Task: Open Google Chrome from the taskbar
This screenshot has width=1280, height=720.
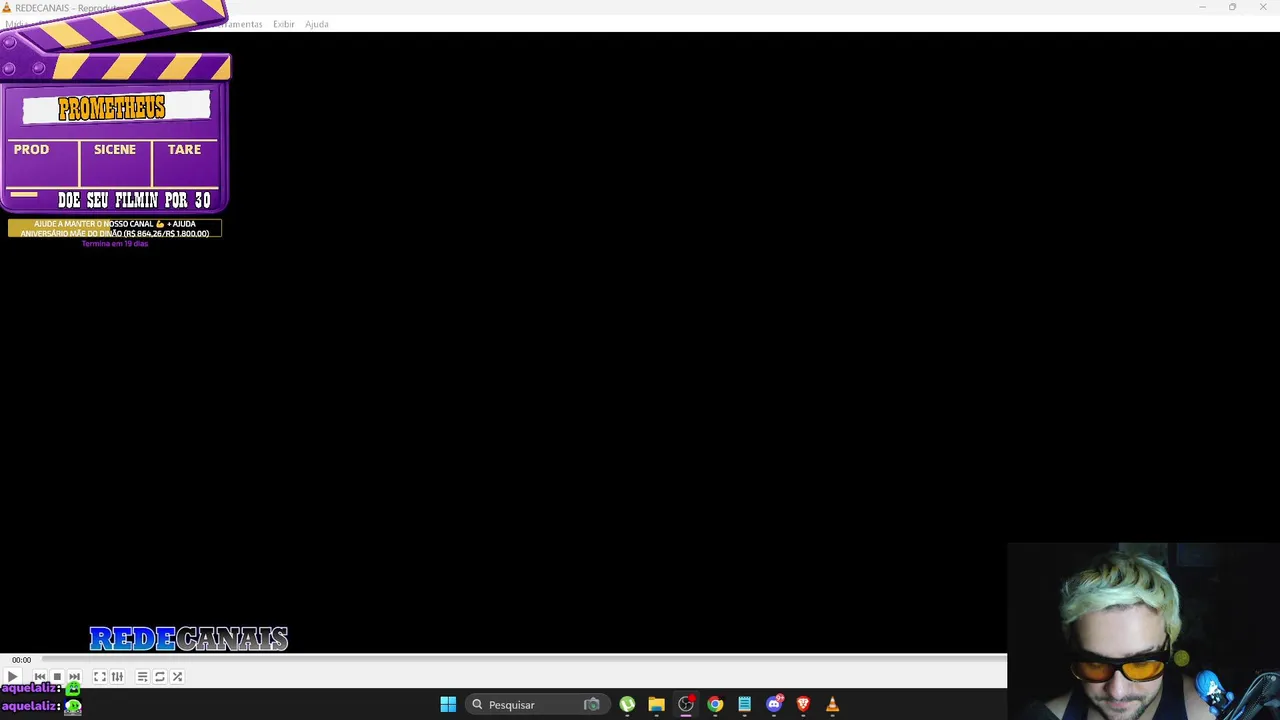Action: pos(715,705)
